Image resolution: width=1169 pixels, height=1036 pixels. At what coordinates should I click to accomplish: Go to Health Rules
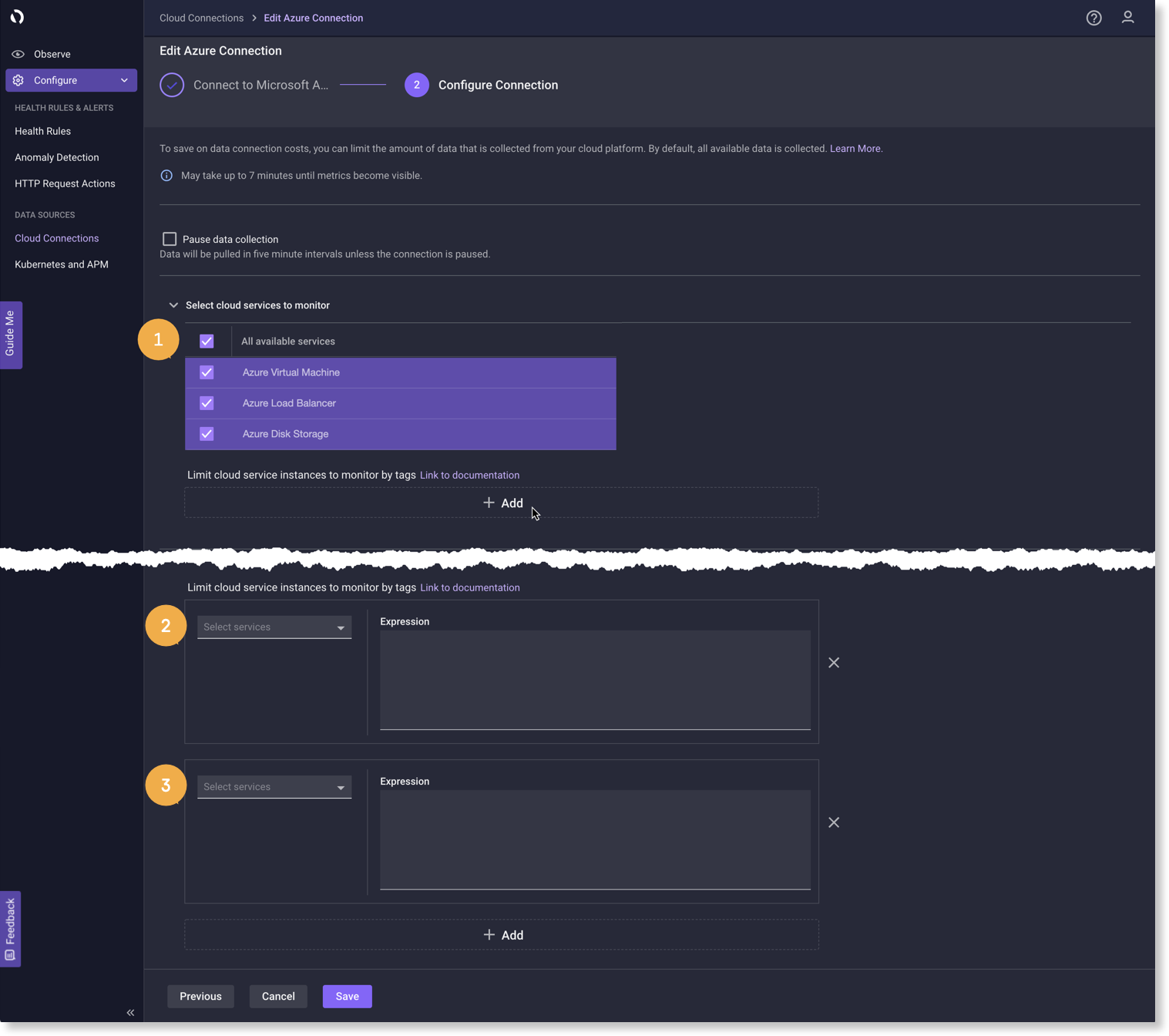42,131
